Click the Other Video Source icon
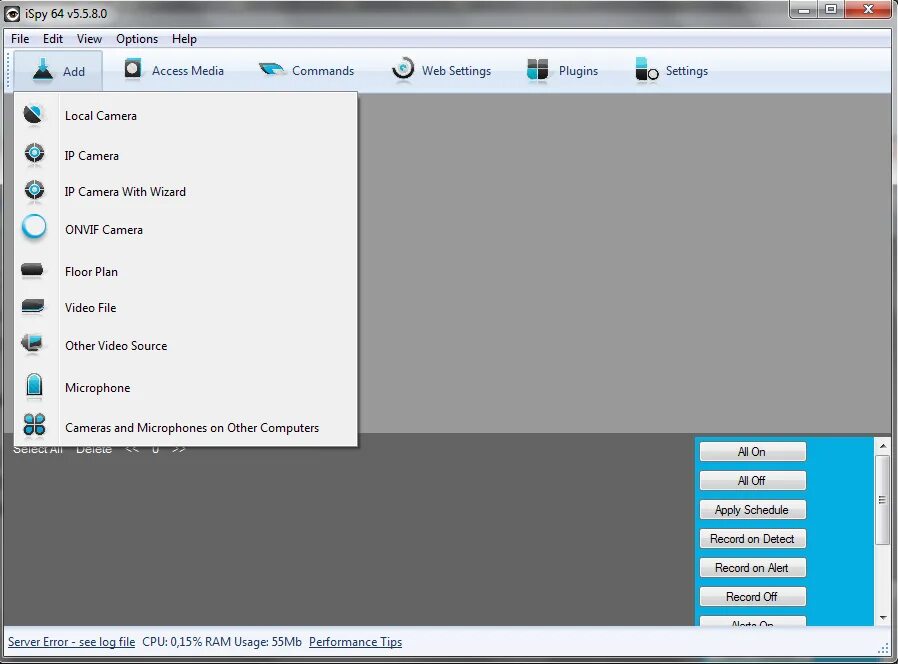Screen dimensions: 898x664 [x=32, y=344]
